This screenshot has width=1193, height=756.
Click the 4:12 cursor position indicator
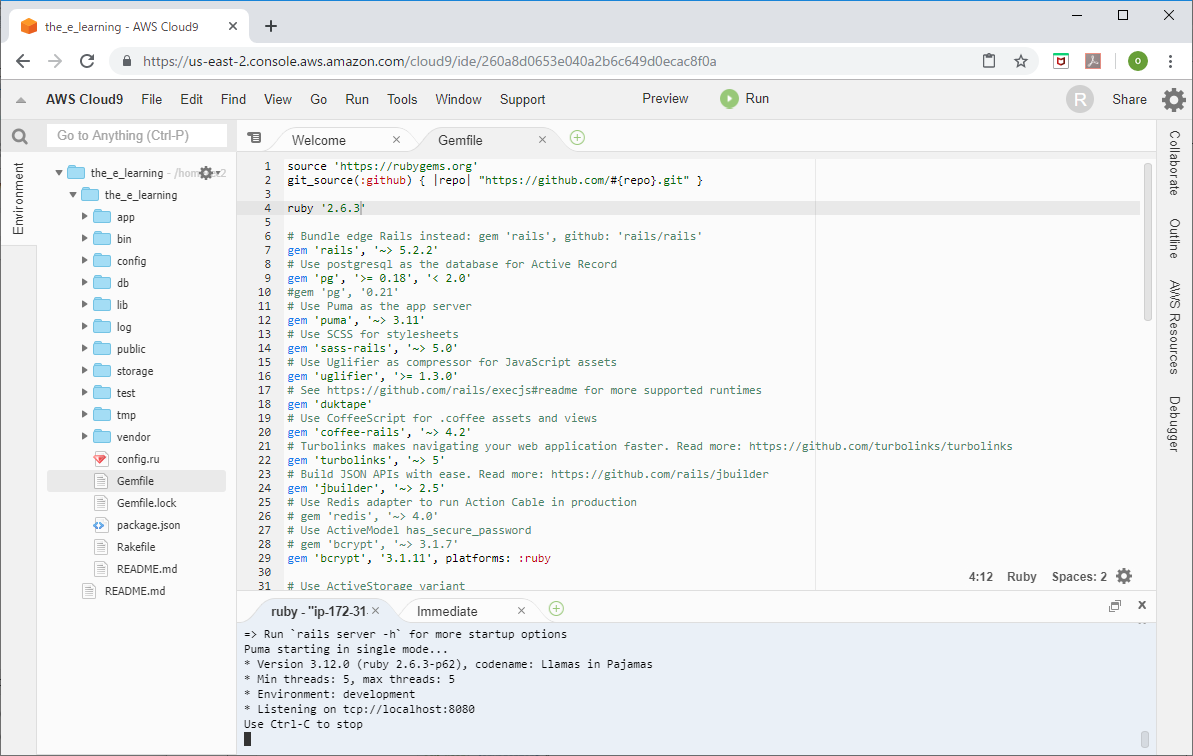981,577
